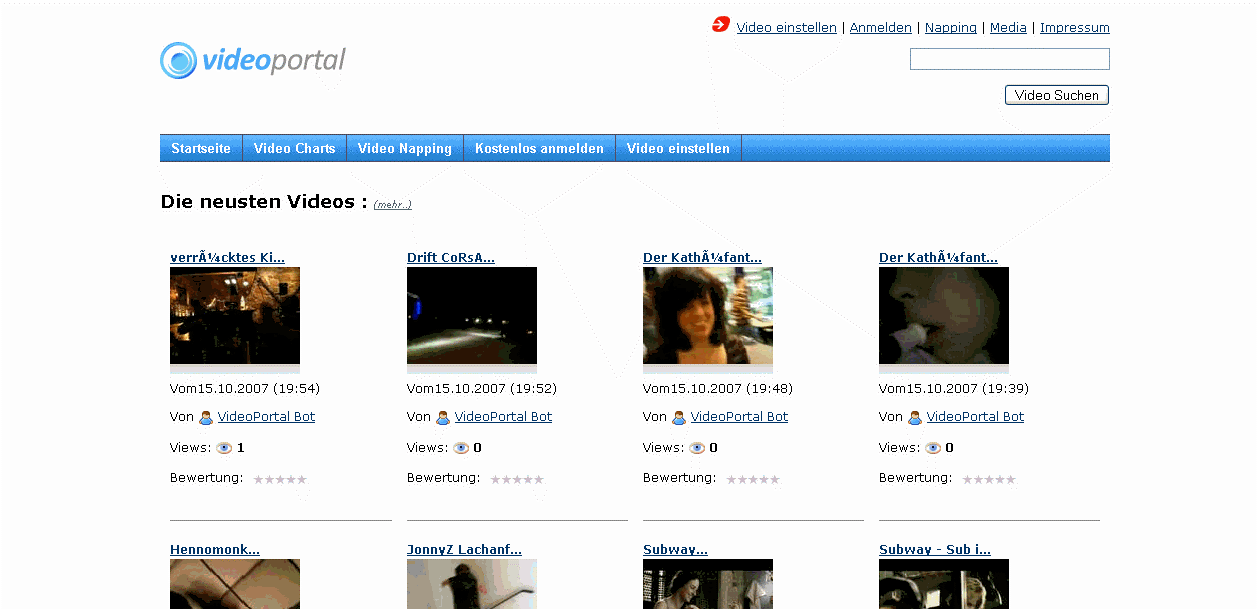Open the Video Napping navigation tab
Screen dimensions: 1258x609
404,148
